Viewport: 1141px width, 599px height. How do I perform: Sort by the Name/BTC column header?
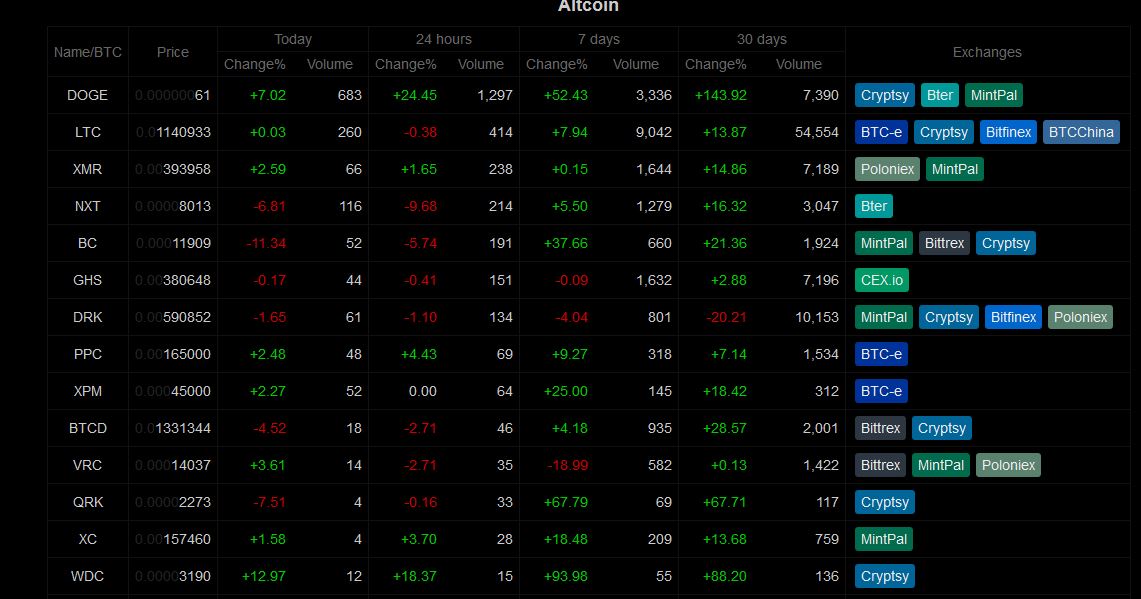(87, 52)
